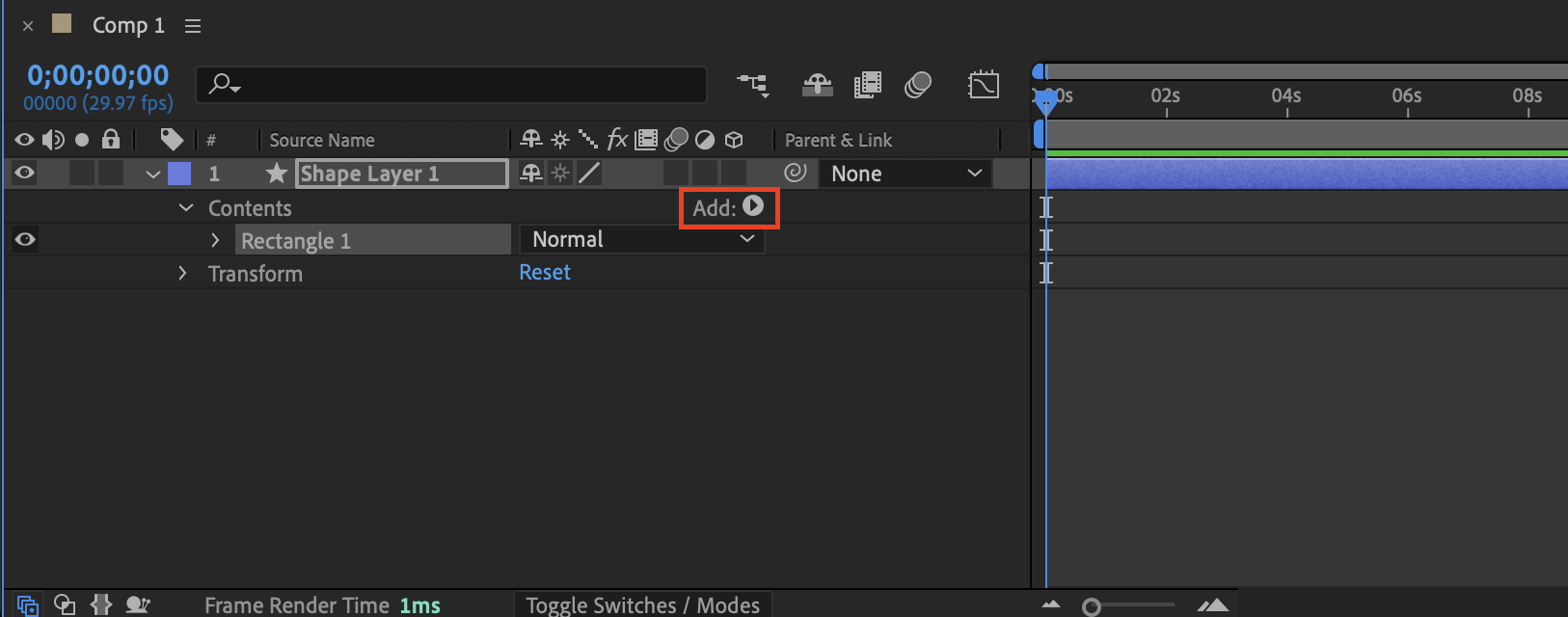
Task: Click the blue label color swatch of layer 1
Action: [x=179, y=174]
